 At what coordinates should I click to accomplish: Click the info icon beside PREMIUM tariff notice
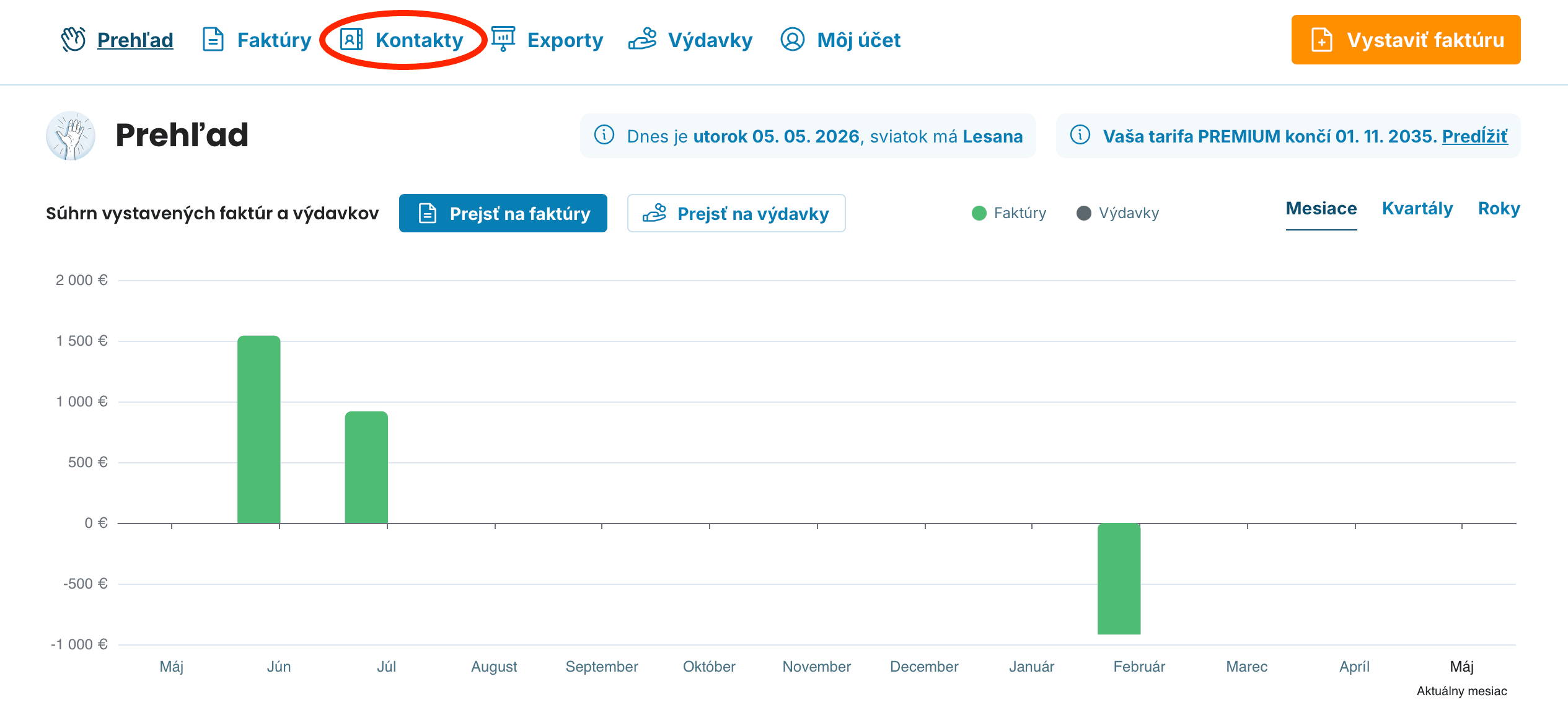[x=1080, y=135]
